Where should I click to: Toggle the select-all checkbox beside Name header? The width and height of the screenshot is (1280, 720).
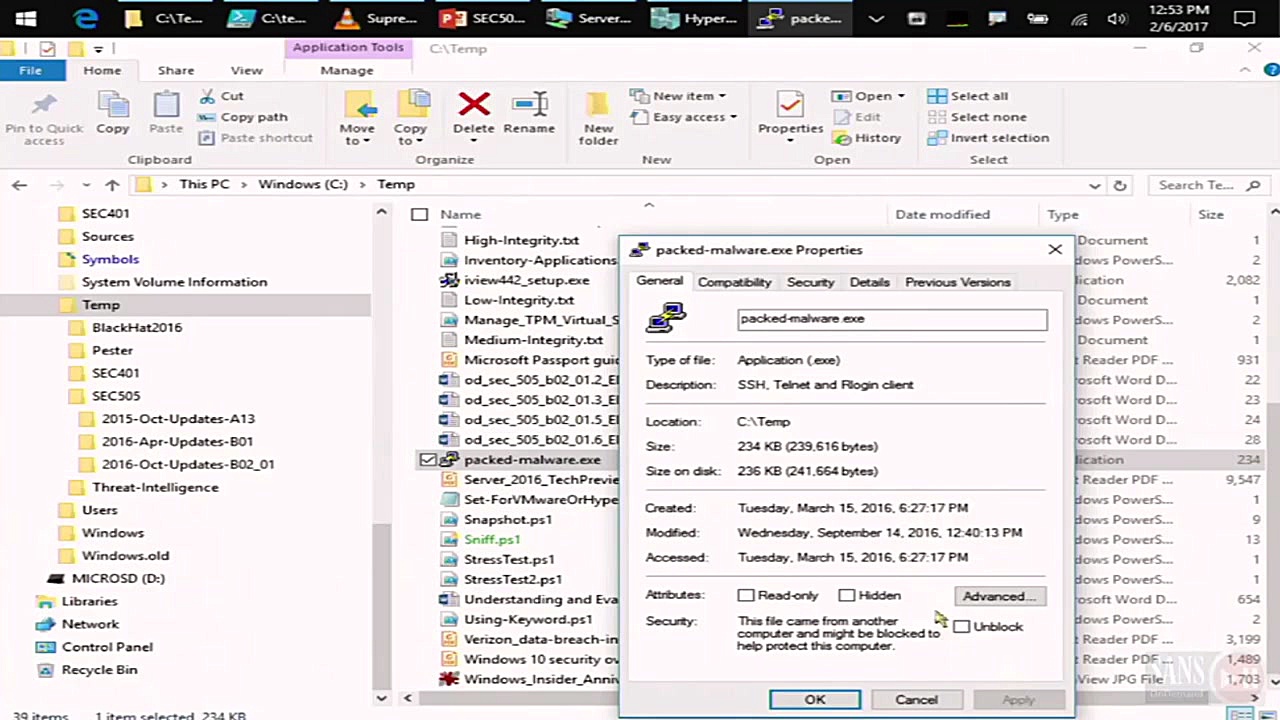[420, 215]
